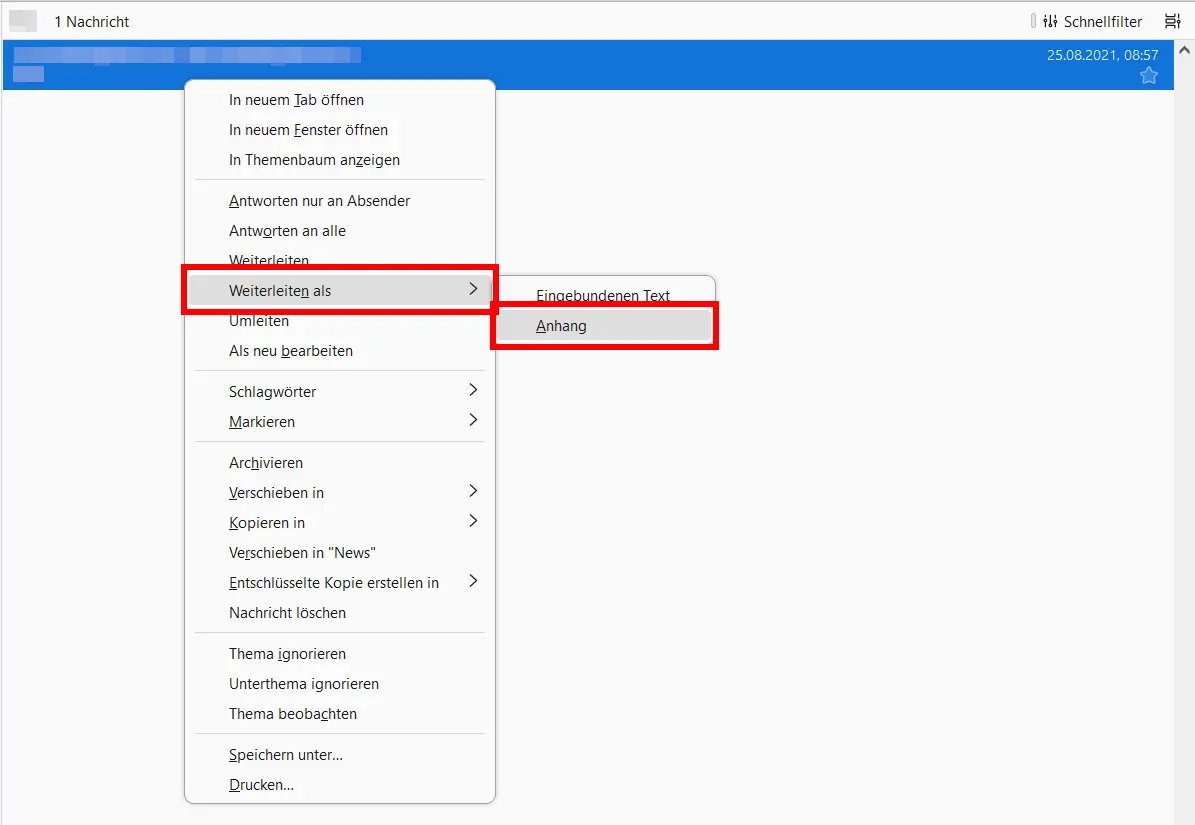Viewport: 1195px width, 825px height.
Task: Select In neuem Fenster öffnen
Action: click(308, 130)
